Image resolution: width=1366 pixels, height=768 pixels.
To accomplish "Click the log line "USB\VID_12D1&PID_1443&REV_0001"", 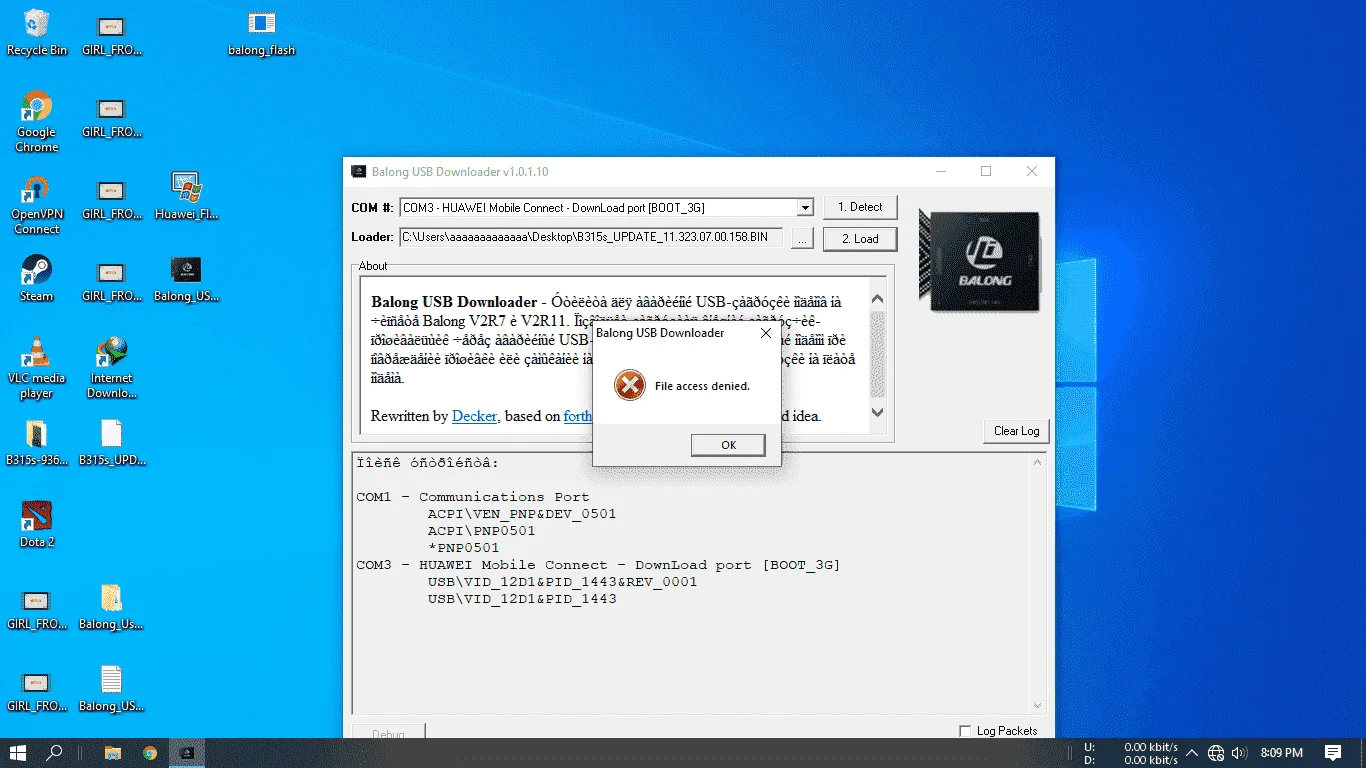I will click(x=562, y=582).
